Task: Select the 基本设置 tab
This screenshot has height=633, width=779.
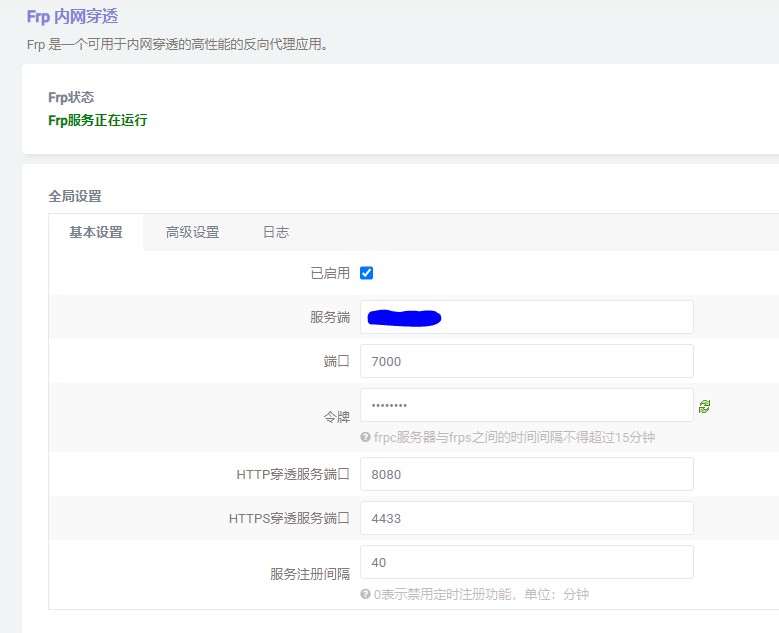Action: click(96, 232)
